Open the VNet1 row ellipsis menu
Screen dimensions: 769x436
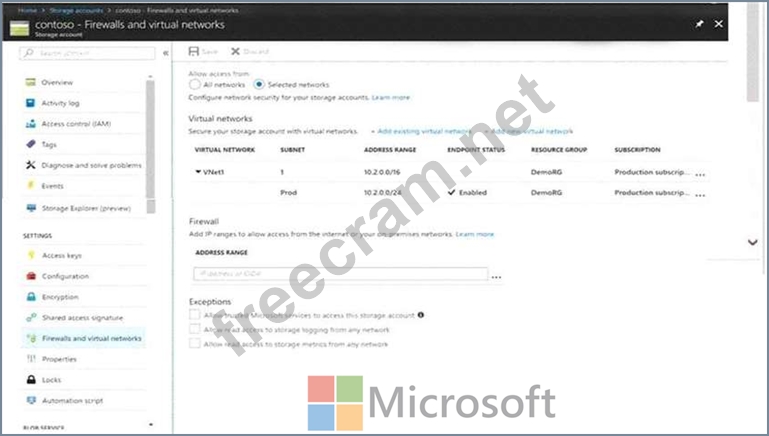click(x=700, y=174)
